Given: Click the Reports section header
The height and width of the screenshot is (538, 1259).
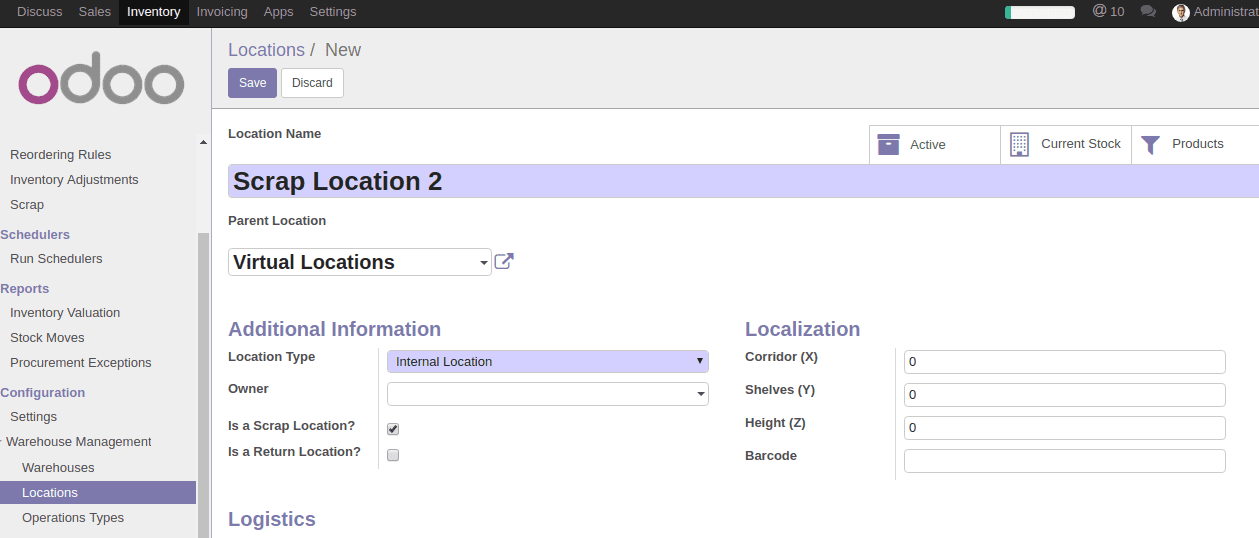Looking at the screenshot, I should click(25, 289).
